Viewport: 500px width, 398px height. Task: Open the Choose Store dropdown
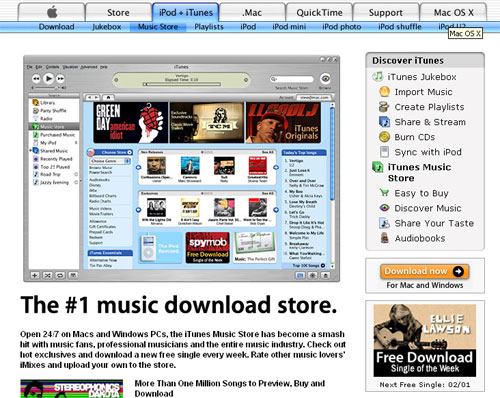[110, 152]
